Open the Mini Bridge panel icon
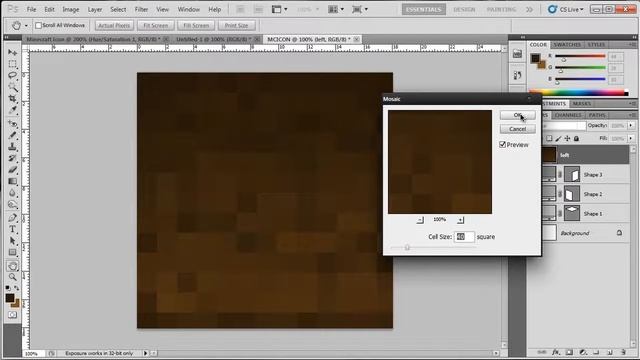640x360 pixels. pos(517,54)
